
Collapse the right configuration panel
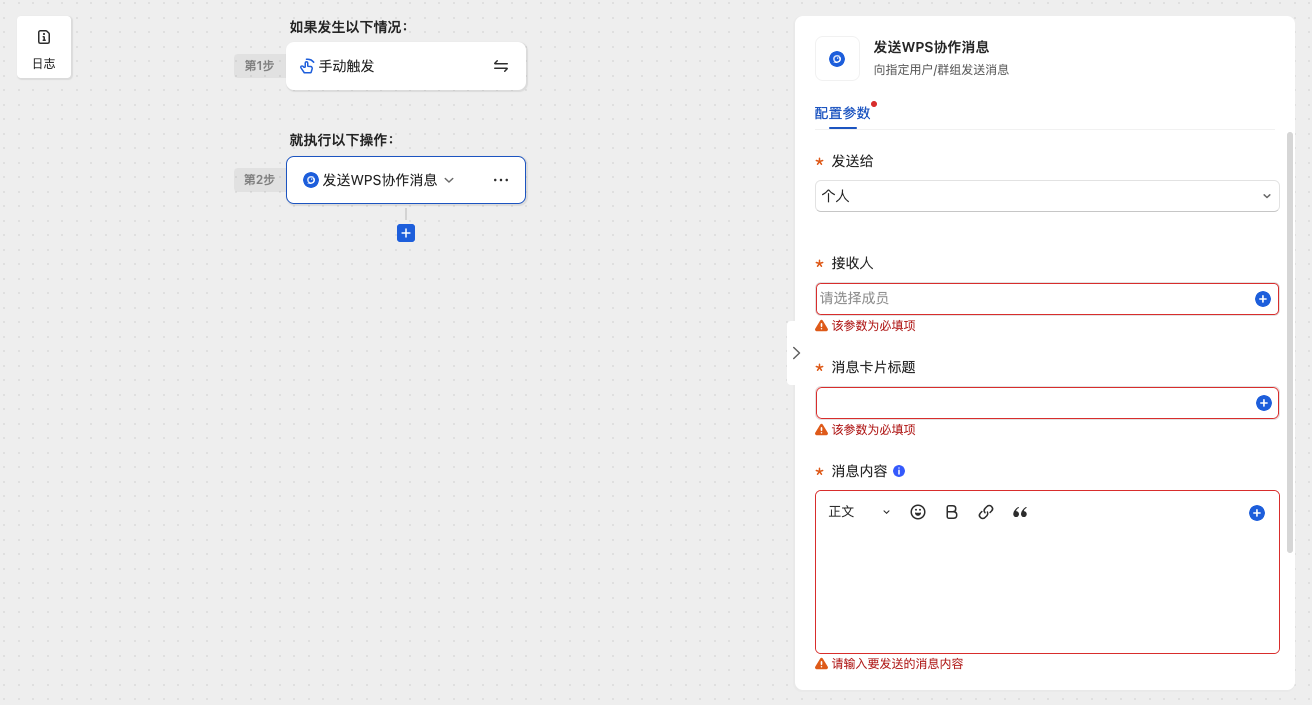coord(796,353)
